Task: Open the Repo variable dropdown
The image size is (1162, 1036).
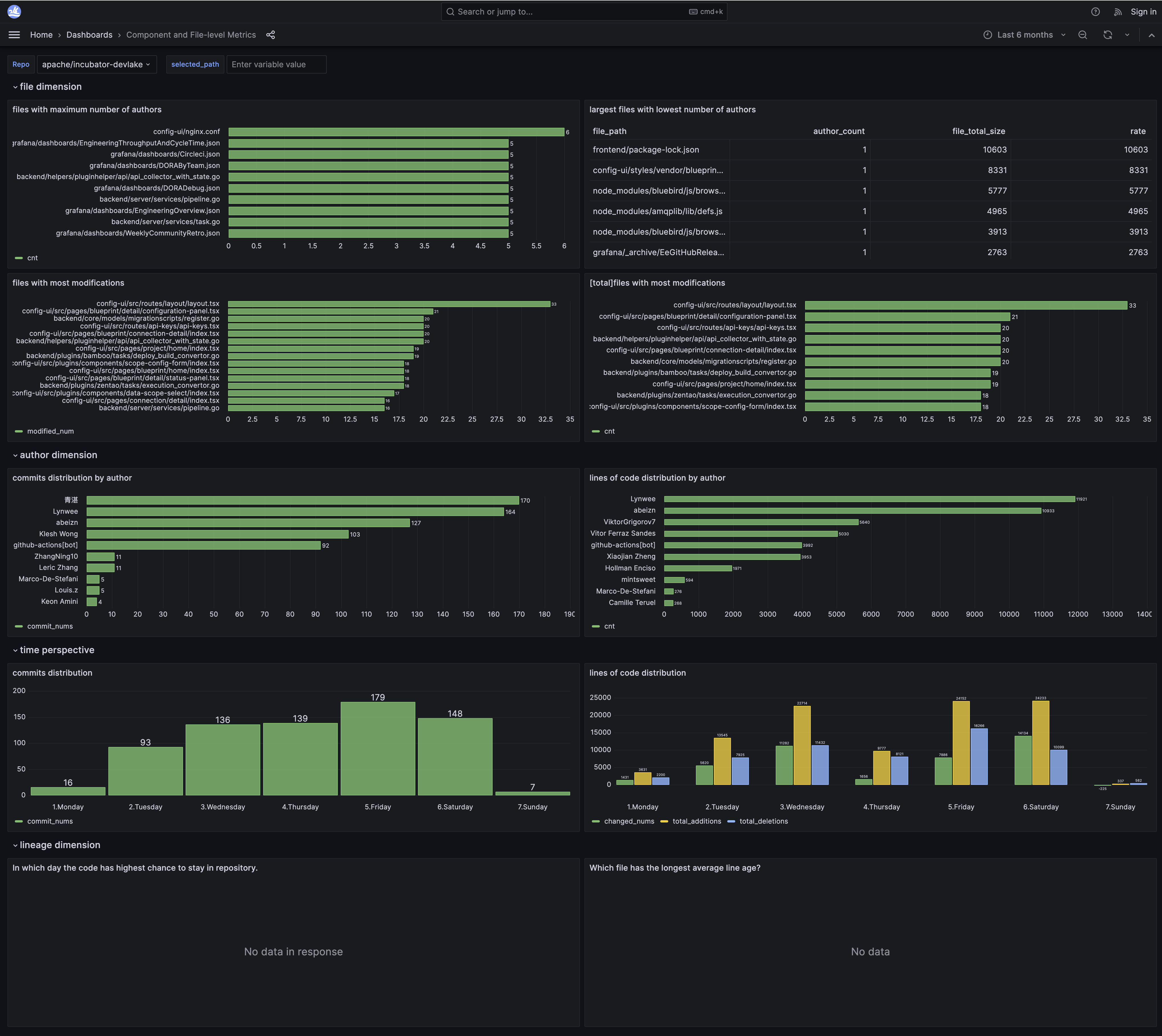Action: click(97, 64)
